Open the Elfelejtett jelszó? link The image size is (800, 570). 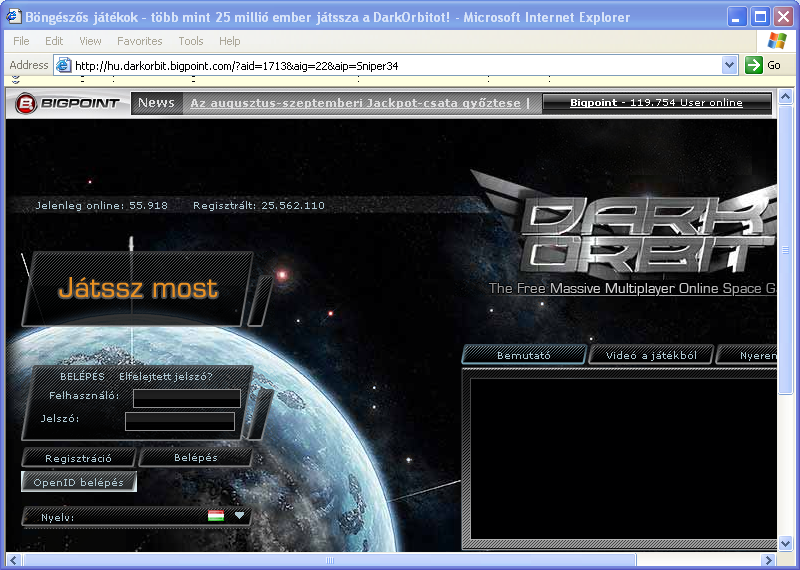[165, 377]
